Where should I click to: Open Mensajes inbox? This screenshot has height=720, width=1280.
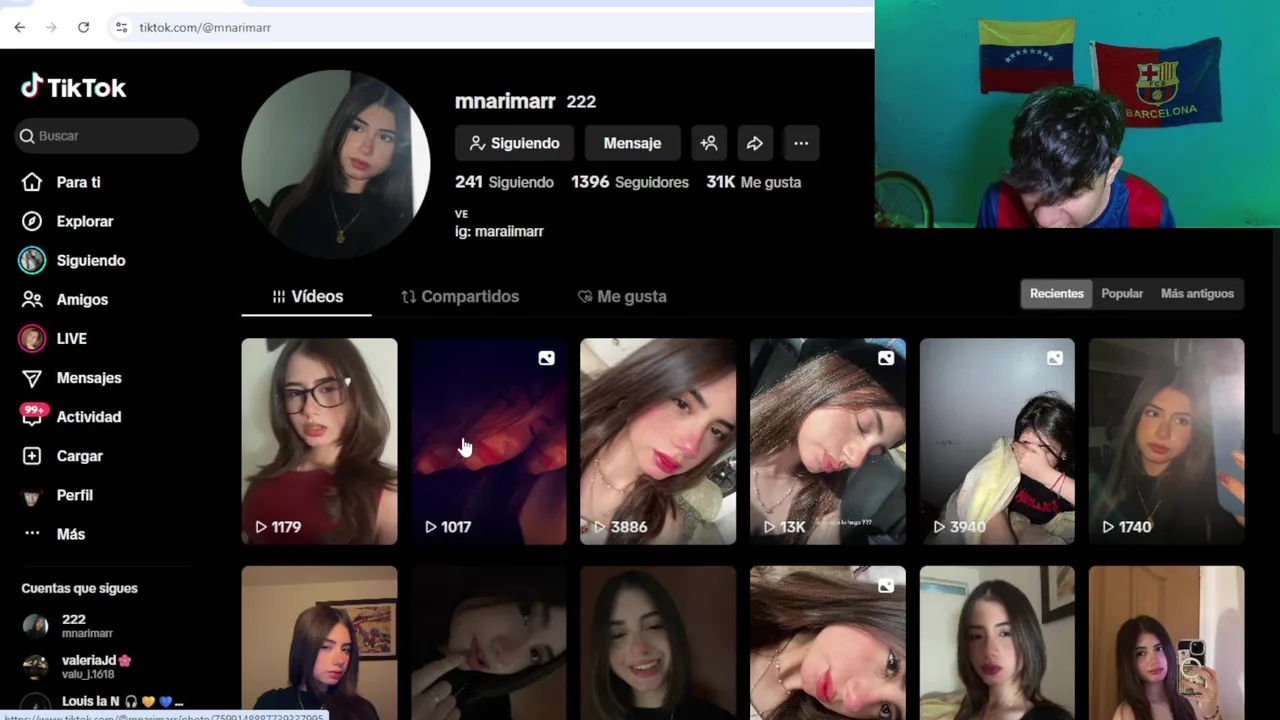click(72, 377)
